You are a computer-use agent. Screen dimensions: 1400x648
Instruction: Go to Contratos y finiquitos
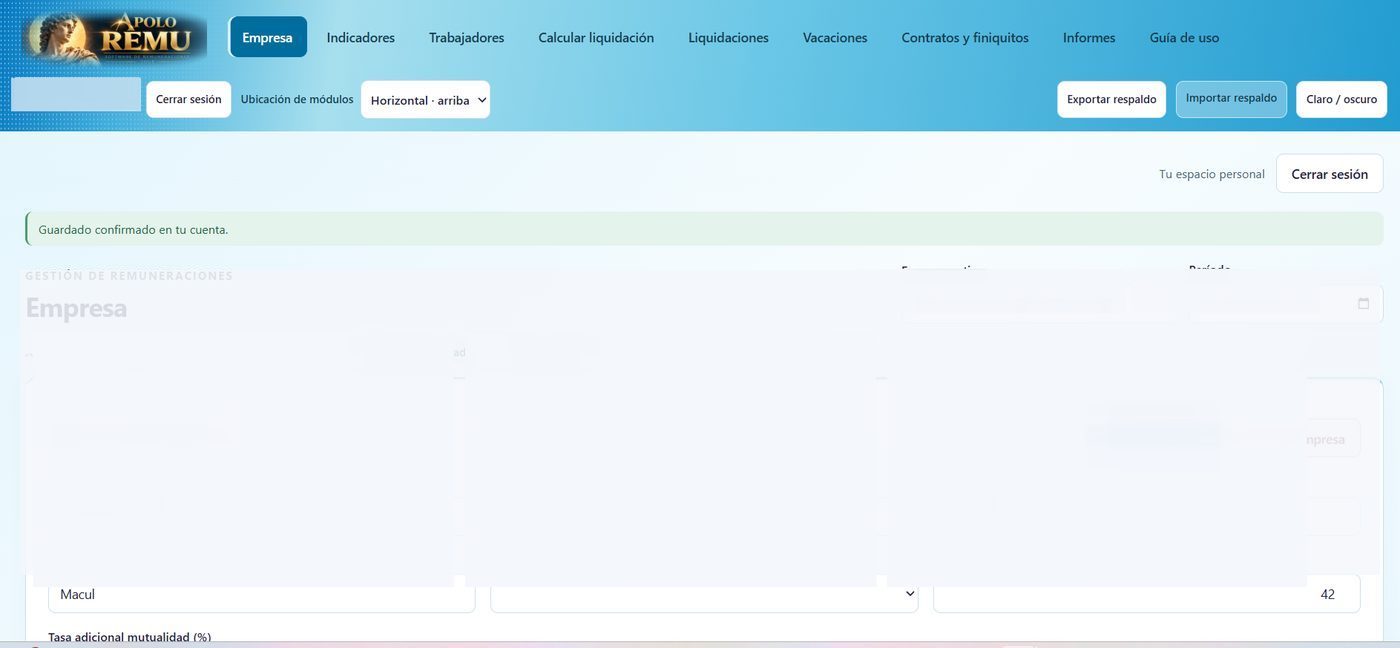tap(965, 37)
